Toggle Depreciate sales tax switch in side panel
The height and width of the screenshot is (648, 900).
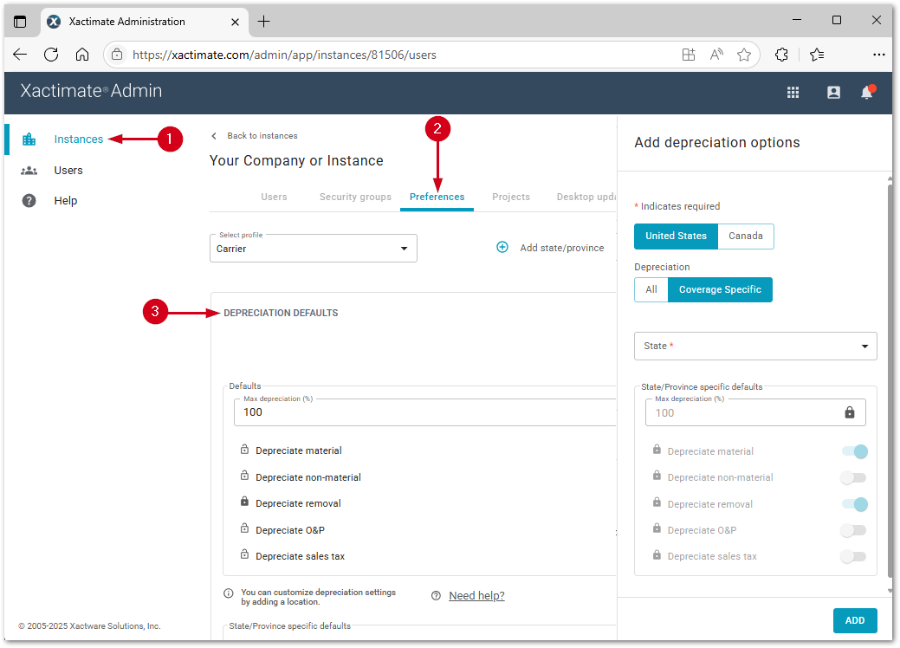853,556
